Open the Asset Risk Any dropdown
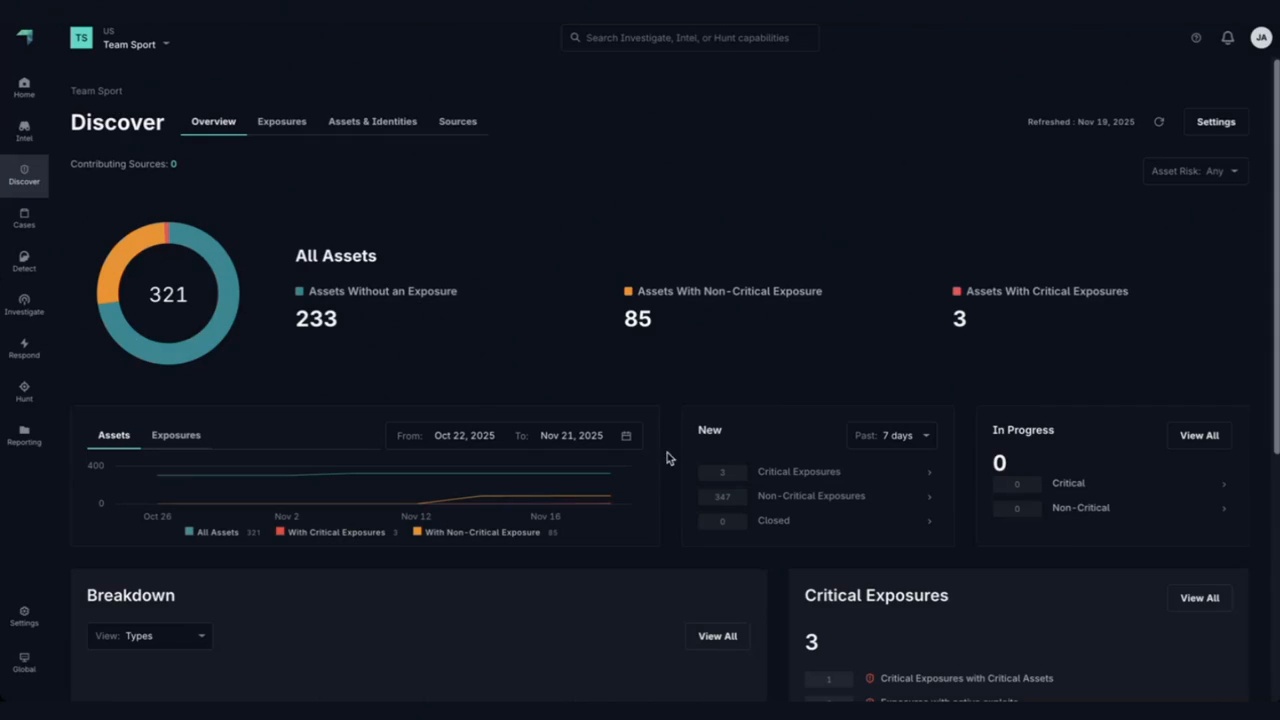1280x720 pixels. (x=1195, y=171)
